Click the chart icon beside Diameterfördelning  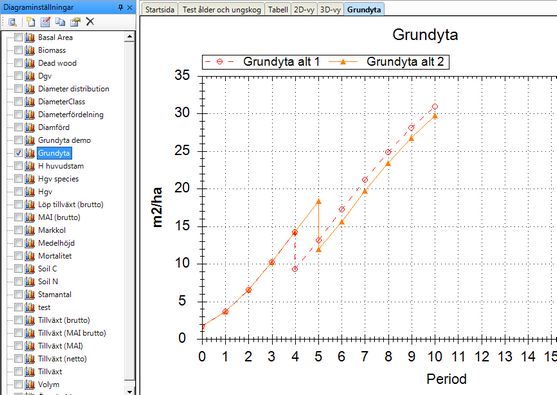(x=30, y=114)
